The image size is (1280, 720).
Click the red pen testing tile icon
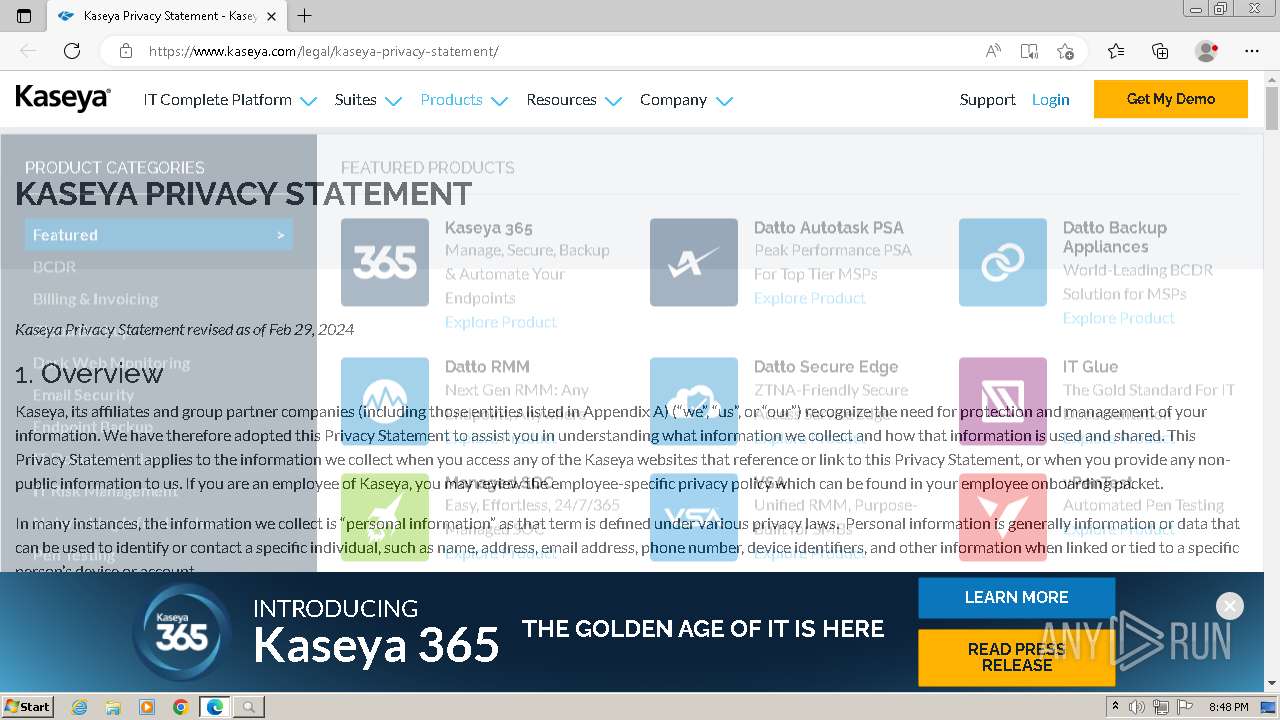point(1003,517)
